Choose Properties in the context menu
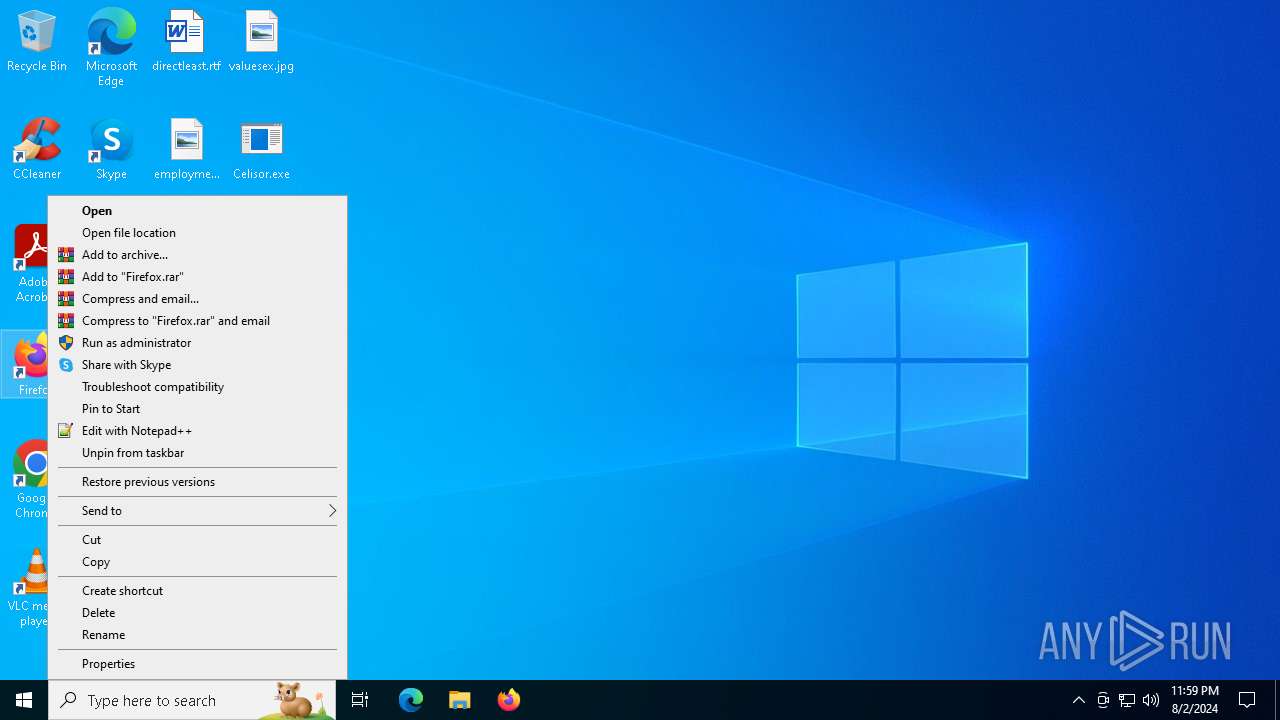Image resolution: width=1280 pixels, height=720 pixels. click(197, 664)
